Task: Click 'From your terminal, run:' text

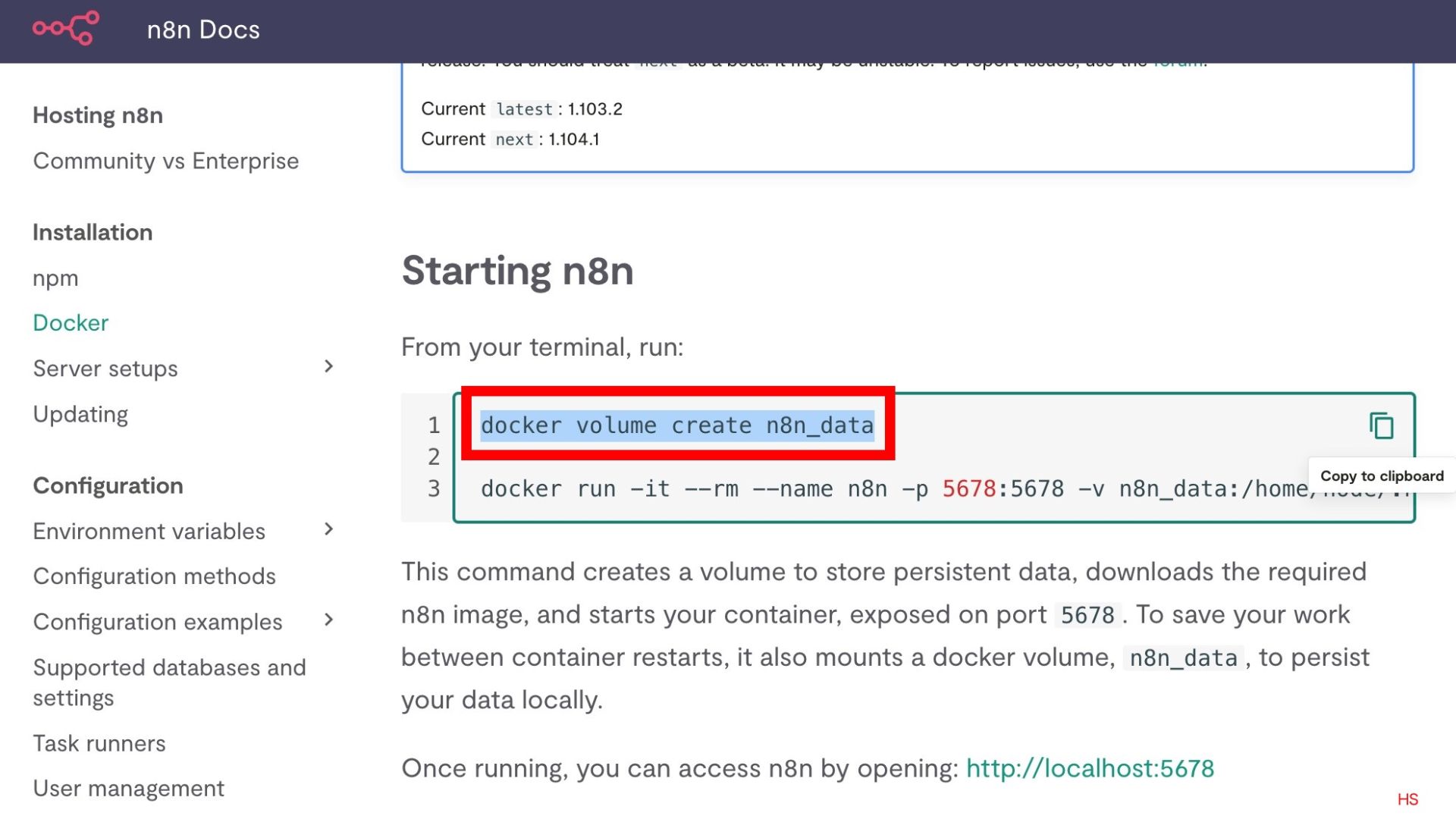Action: tap(542, 347)
